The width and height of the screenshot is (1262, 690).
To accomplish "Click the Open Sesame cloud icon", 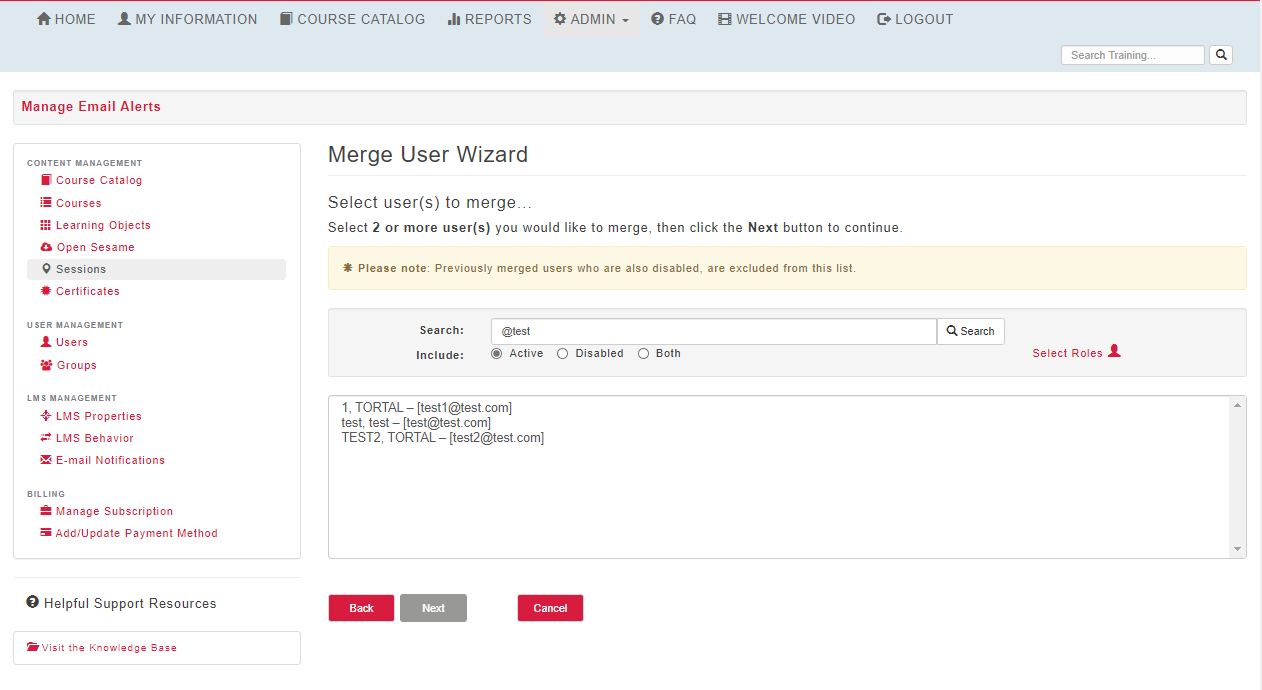I will point(46,247).
